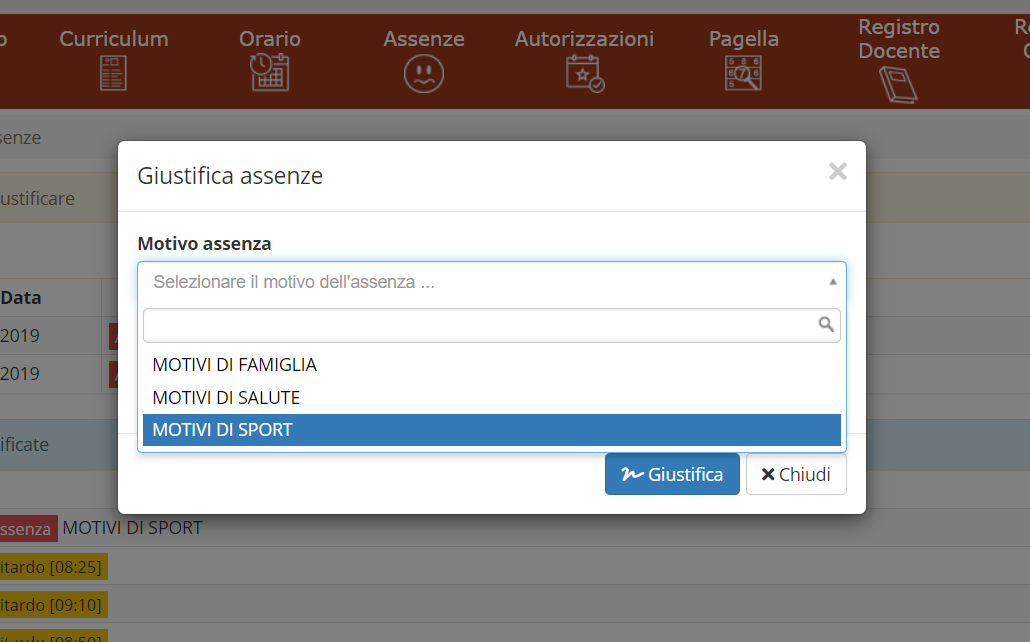Click the Ritardo [08:25] yellow badge
Viewport: 1030px width, 642px height.
pos(52,567)
